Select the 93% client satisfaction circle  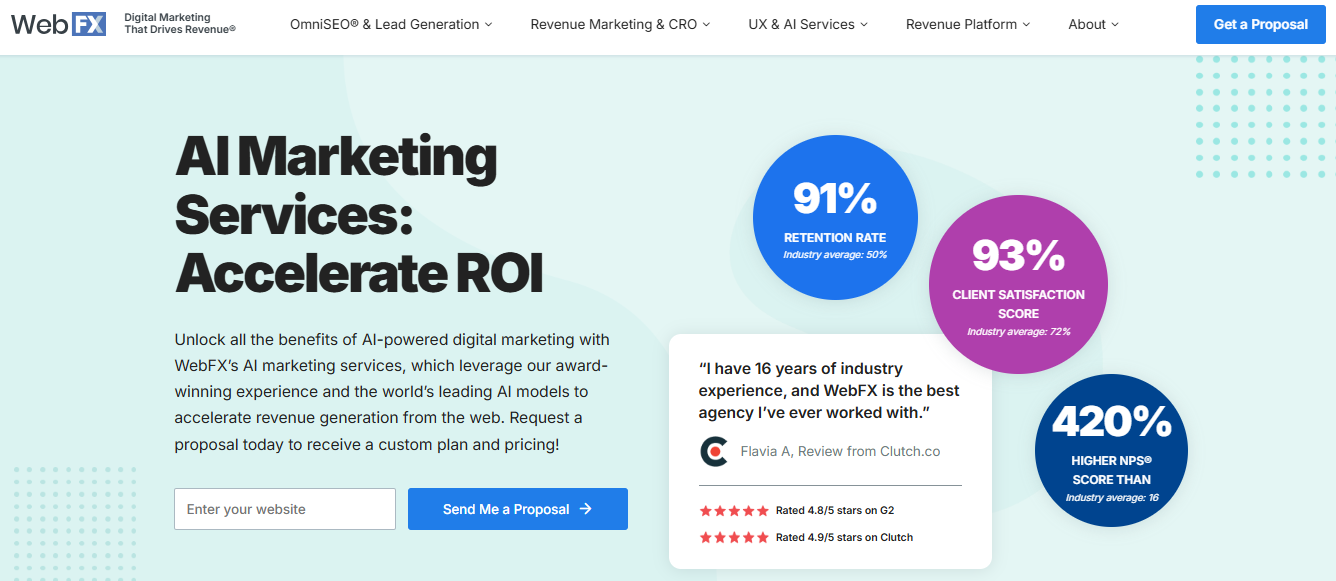tap(1018, 287)
